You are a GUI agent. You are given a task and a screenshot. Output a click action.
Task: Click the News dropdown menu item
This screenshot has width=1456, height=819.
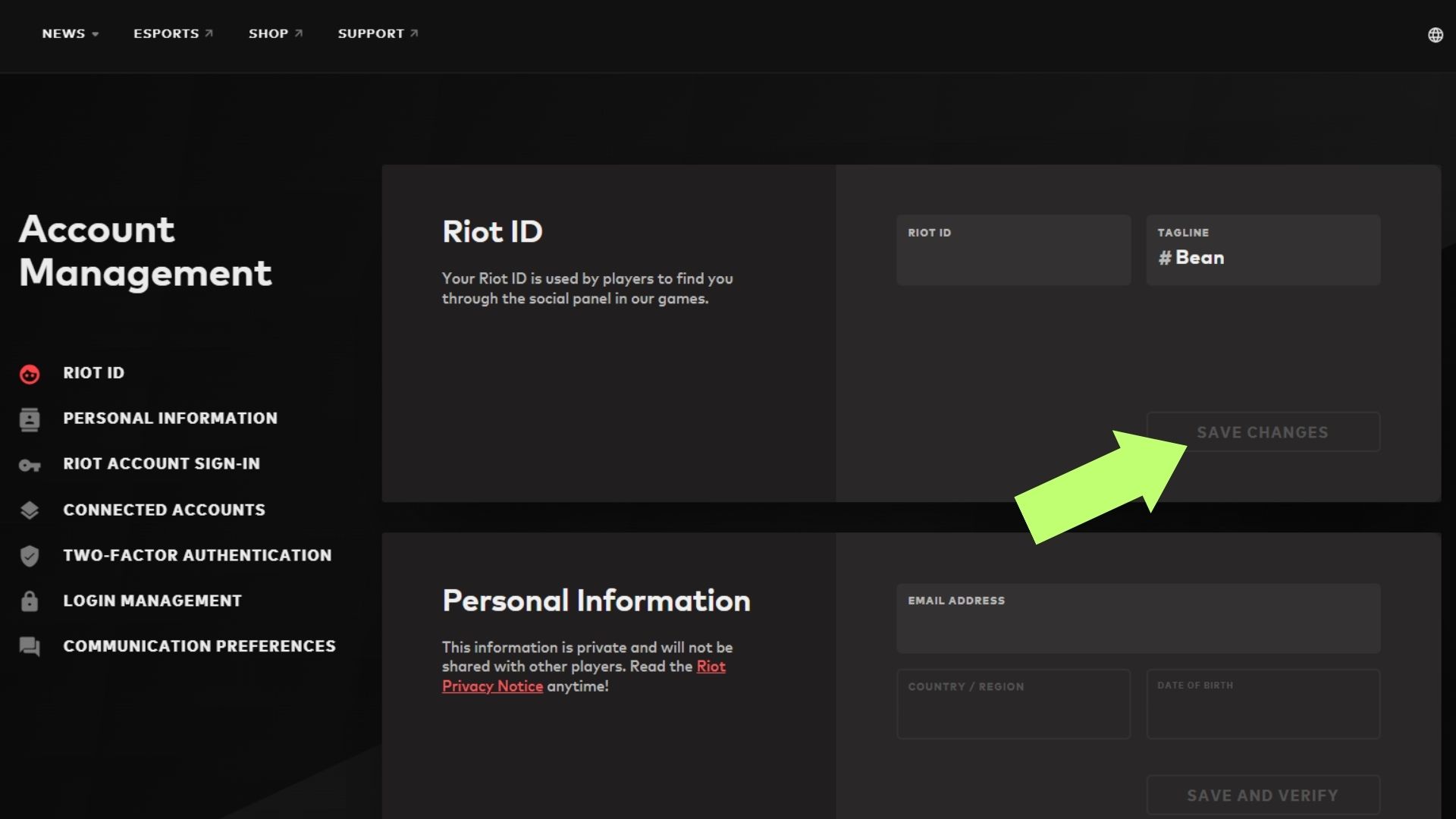pyautogui.click(x=69, y=33)
